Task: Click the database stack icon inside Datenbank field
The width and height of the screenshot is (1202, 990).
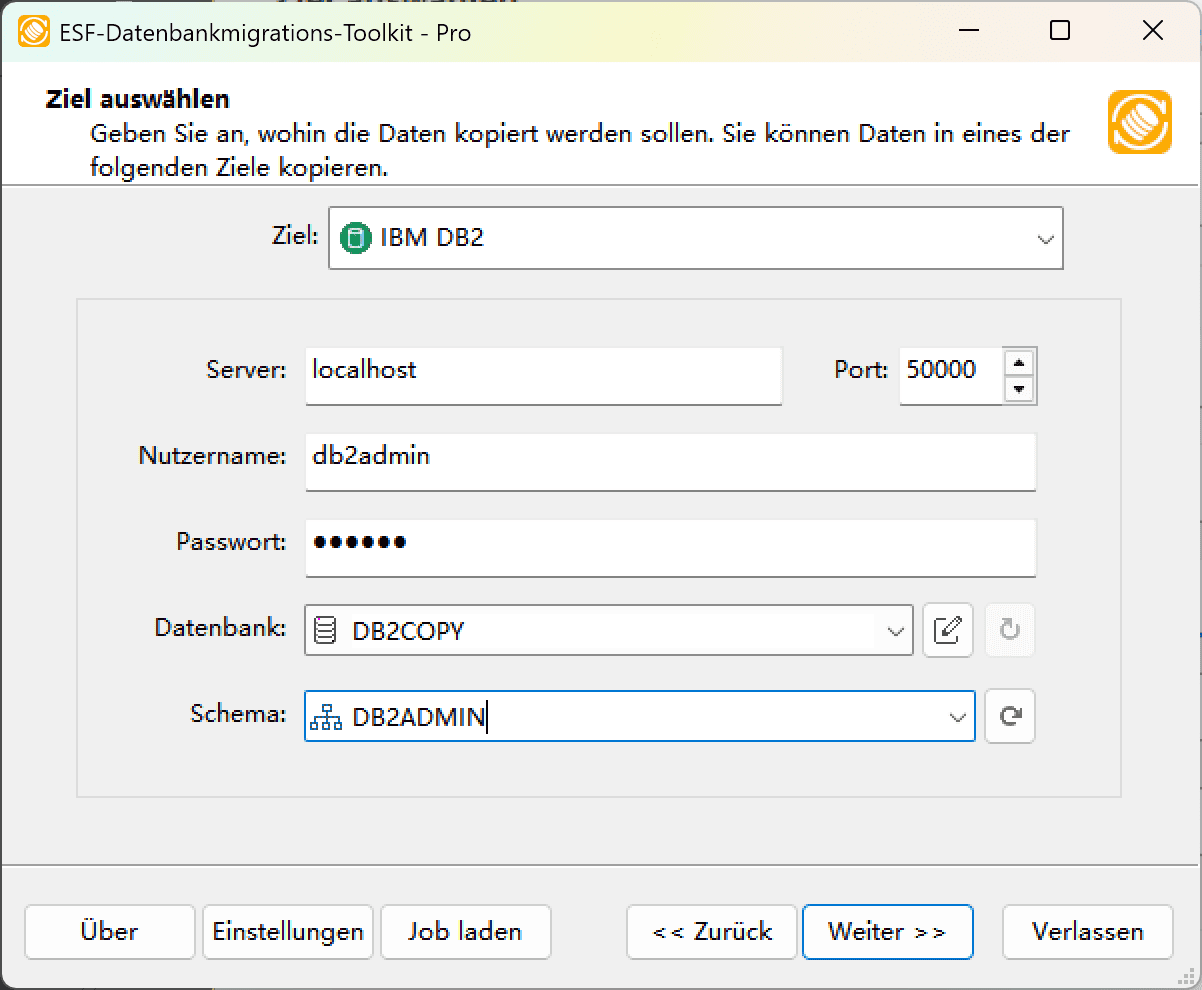Action: pos(325,630)
